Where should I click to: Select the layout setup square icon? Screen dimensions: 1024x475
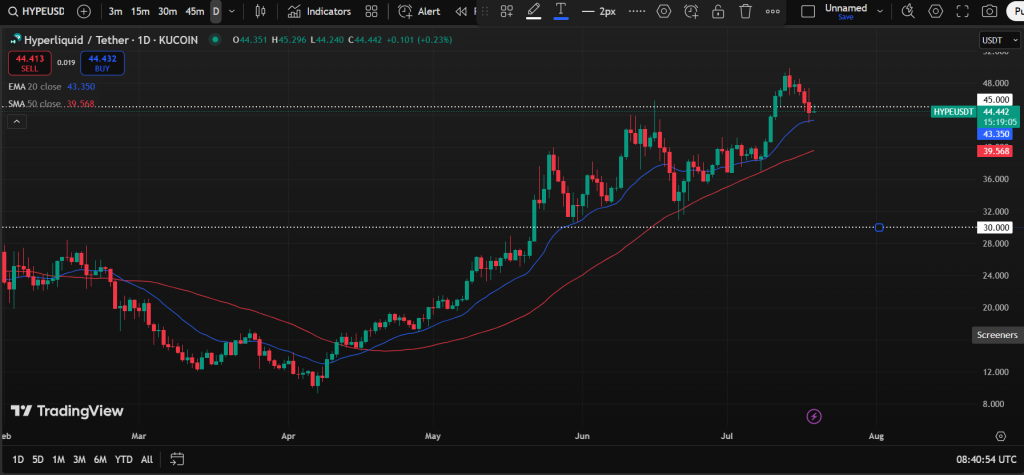(808, 11)
